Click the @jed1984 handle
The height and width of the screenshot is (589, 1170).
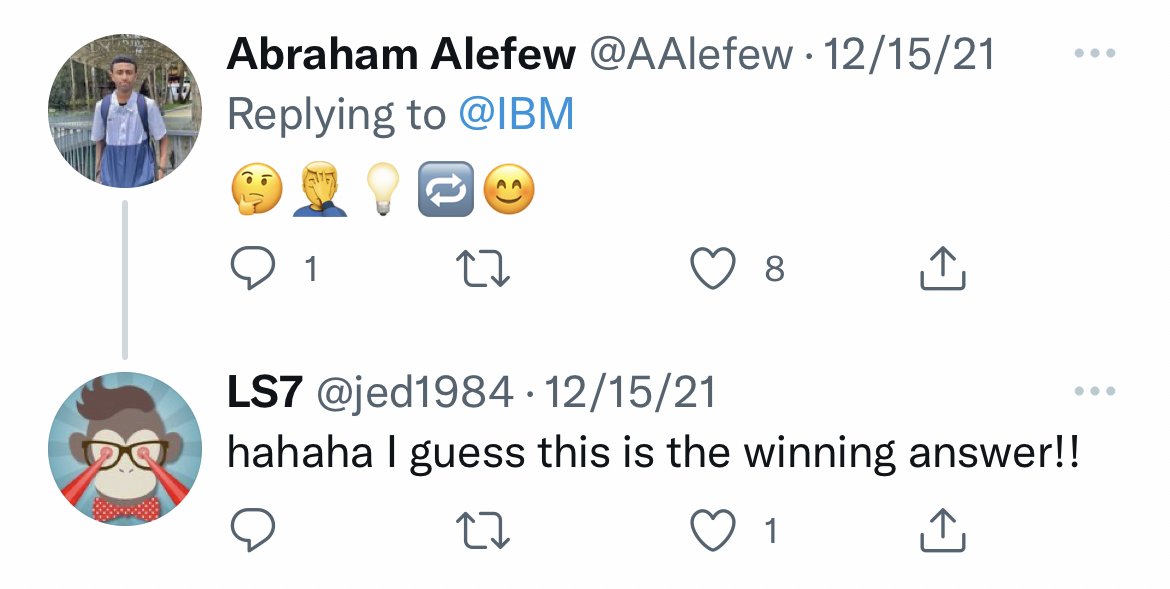click(415, 393)
